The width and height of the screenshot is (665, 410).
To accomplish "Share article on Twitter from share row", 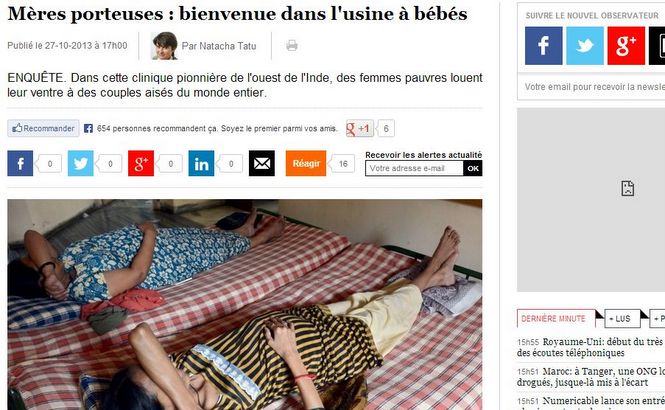I will pos(81,163).
